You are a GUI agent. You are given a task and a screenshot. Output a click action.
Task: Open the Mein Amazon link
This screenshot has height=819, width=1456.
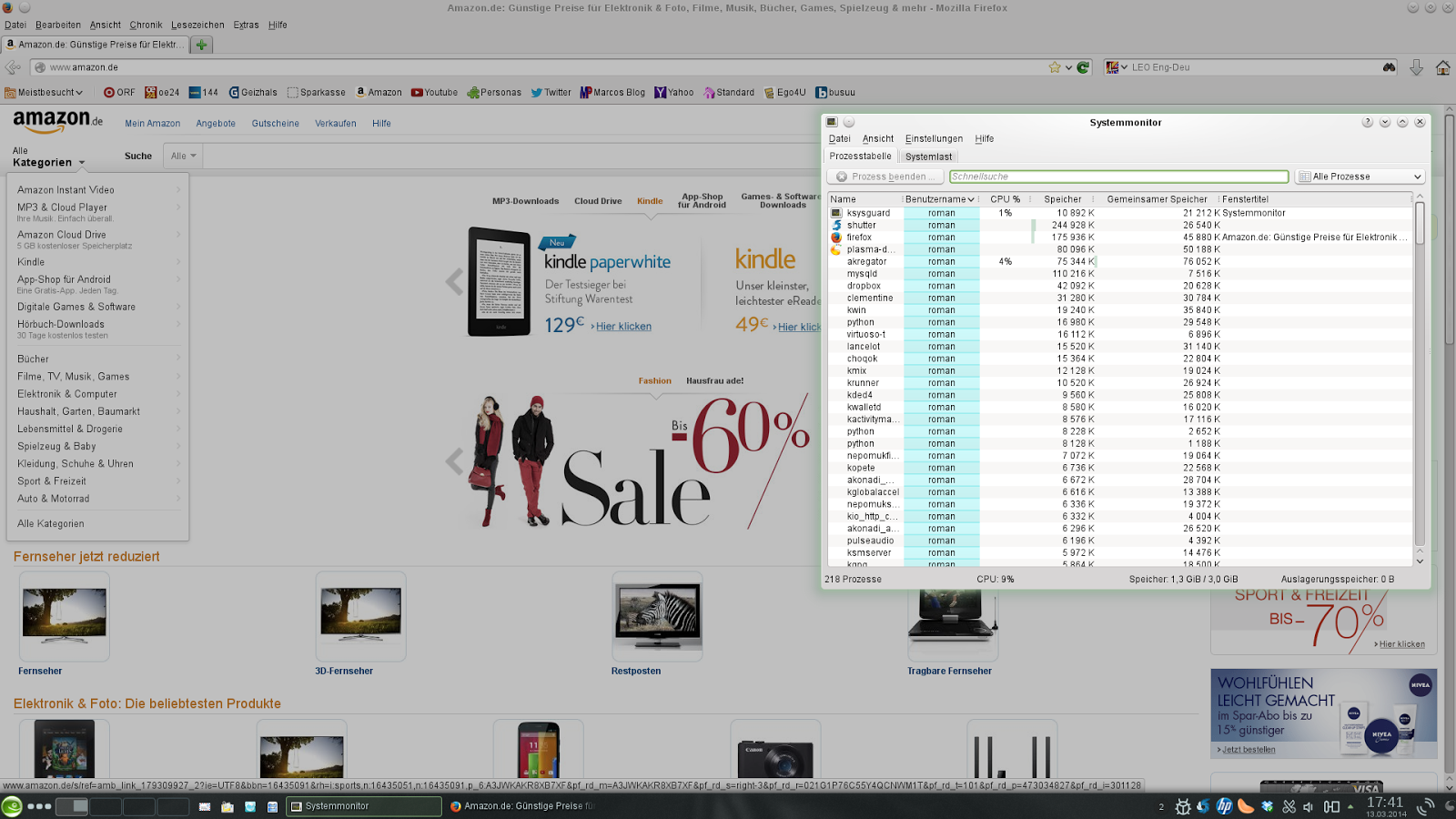pyautogui.click(x=153, y=123)
